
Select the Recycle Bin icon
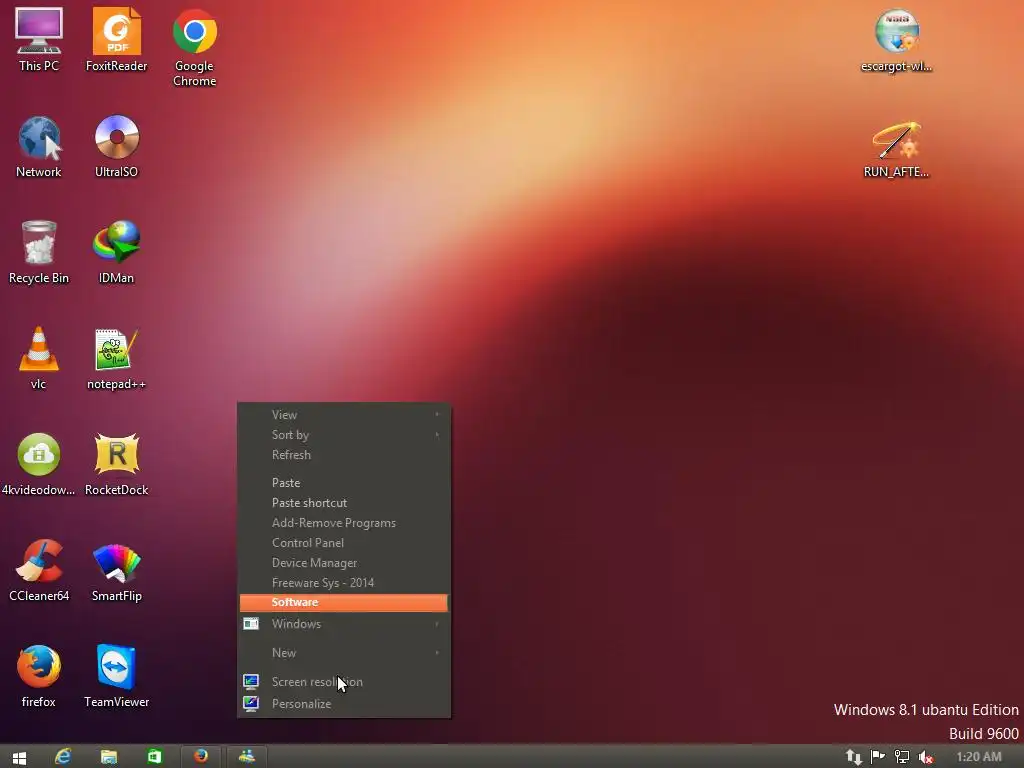click(x=39, y=252)
